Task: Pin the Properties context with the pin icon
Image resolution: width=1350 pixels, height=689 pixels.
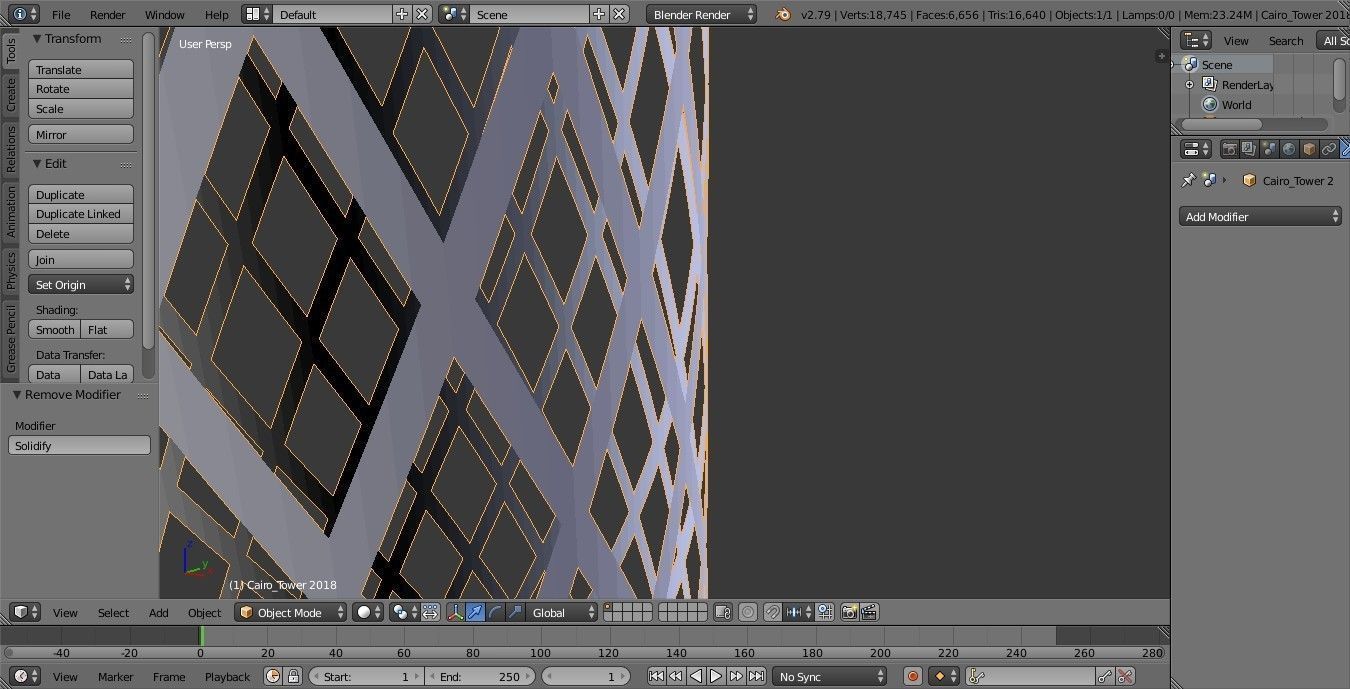Action: tap(1188, 180)
